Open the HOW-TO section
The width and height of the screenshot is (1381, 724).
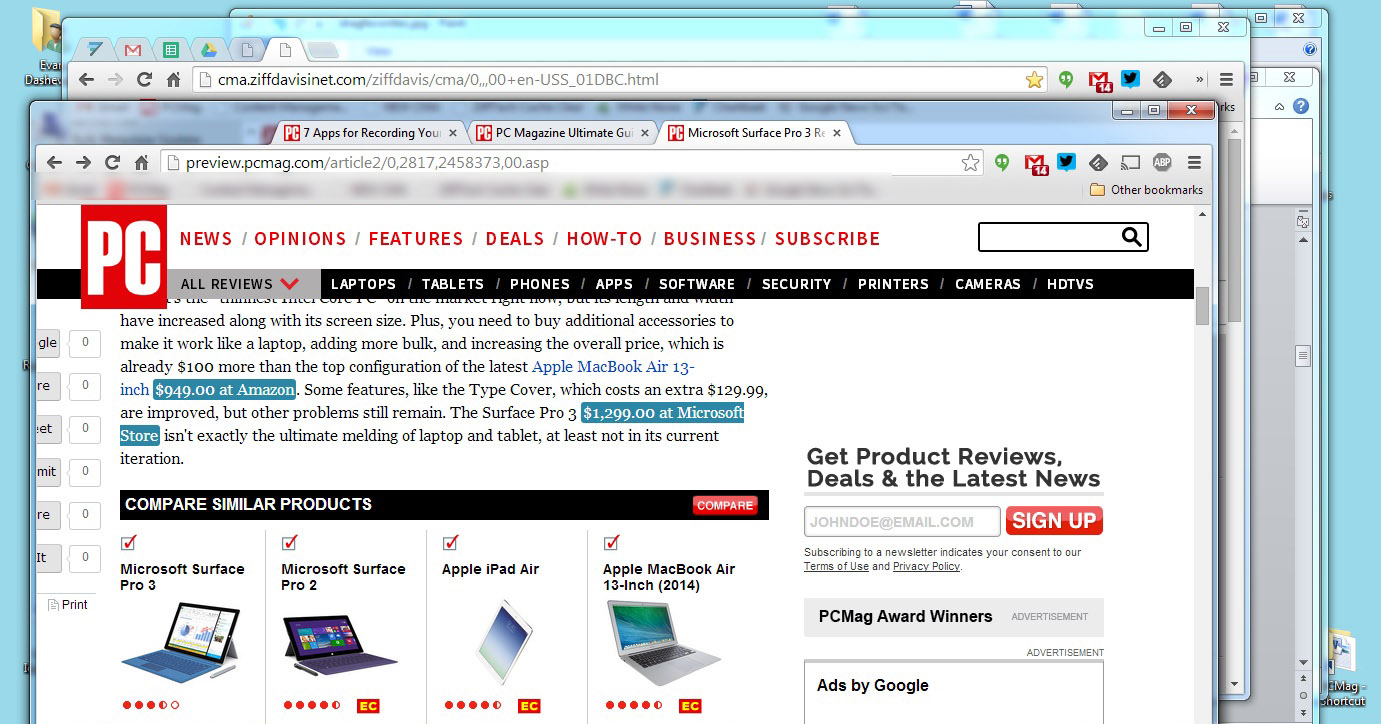point(604,239)
